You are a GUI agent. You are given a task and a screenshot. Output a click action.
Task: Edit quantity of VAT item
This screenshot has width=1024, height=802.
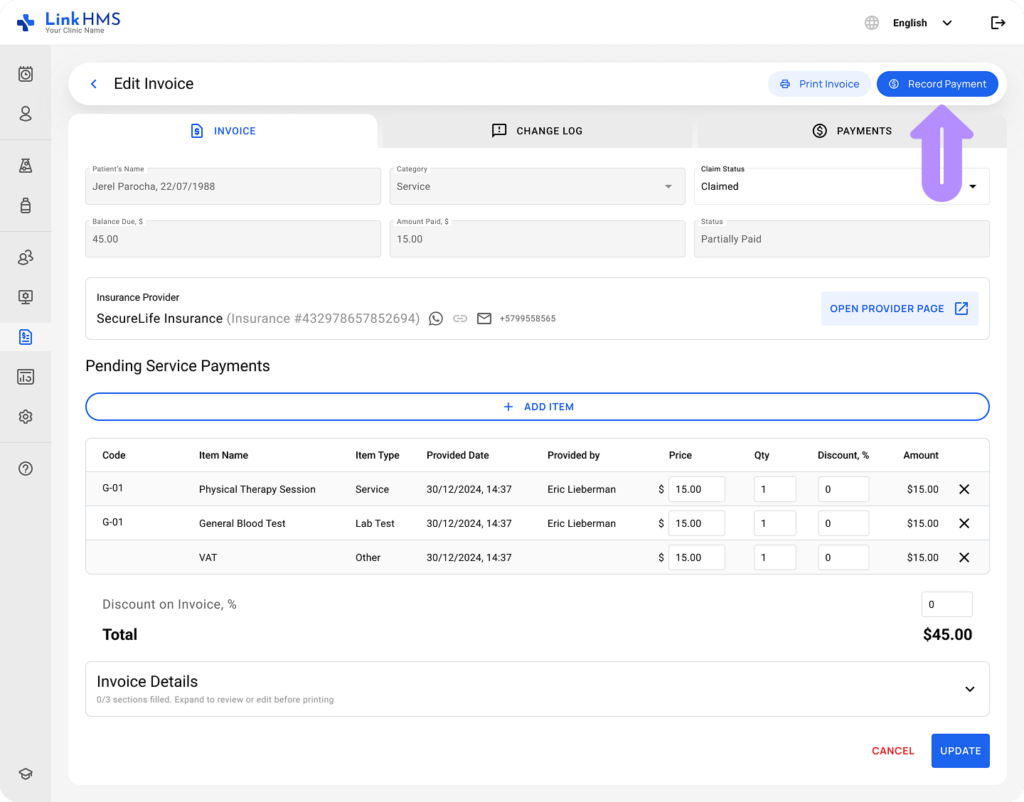775,557
